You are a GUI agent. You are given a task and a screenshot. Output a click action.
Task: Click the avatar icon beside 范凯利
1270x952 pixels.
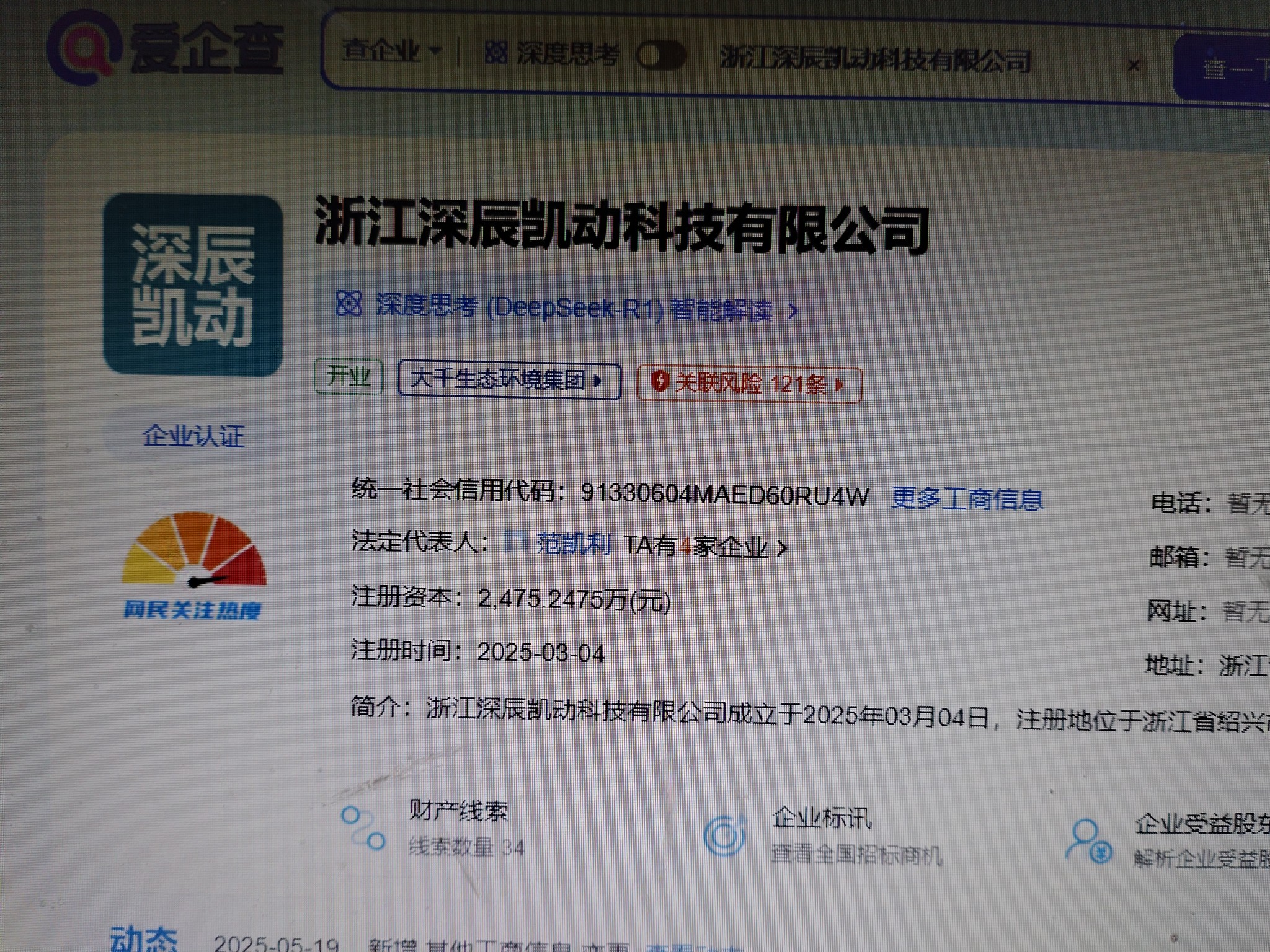516,542
